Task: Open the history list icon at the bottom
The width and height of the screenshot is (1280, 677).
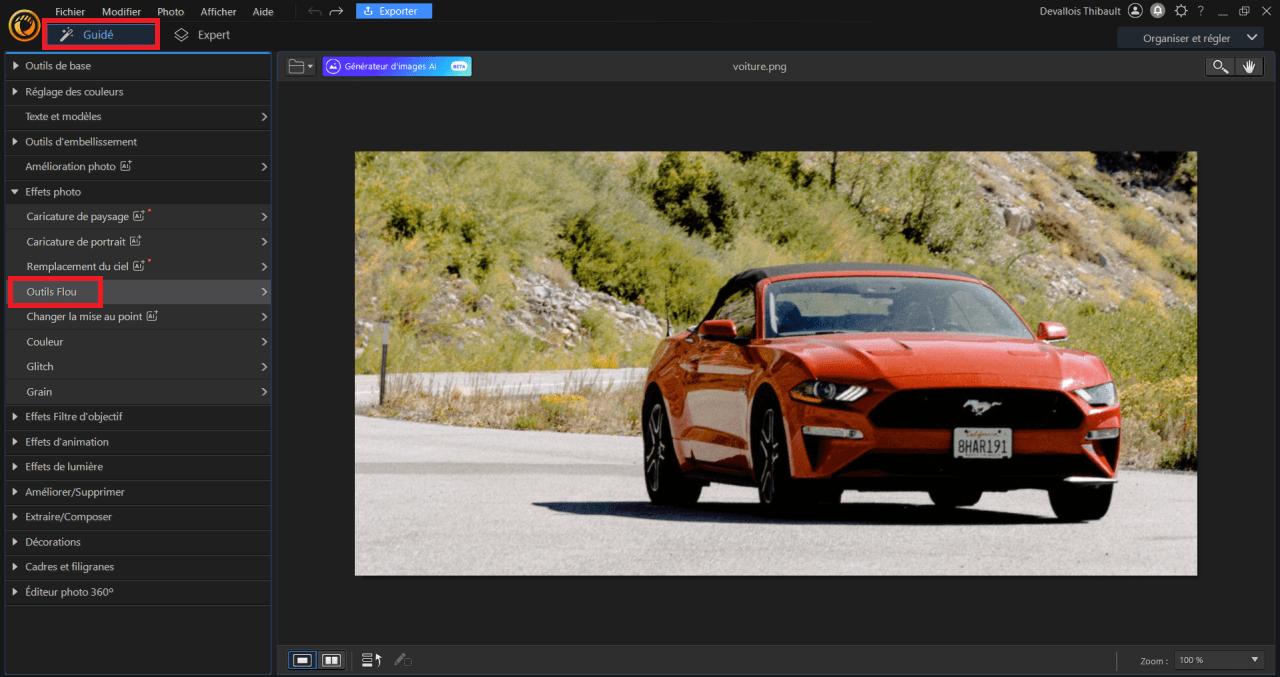Action: click(370, 659)
